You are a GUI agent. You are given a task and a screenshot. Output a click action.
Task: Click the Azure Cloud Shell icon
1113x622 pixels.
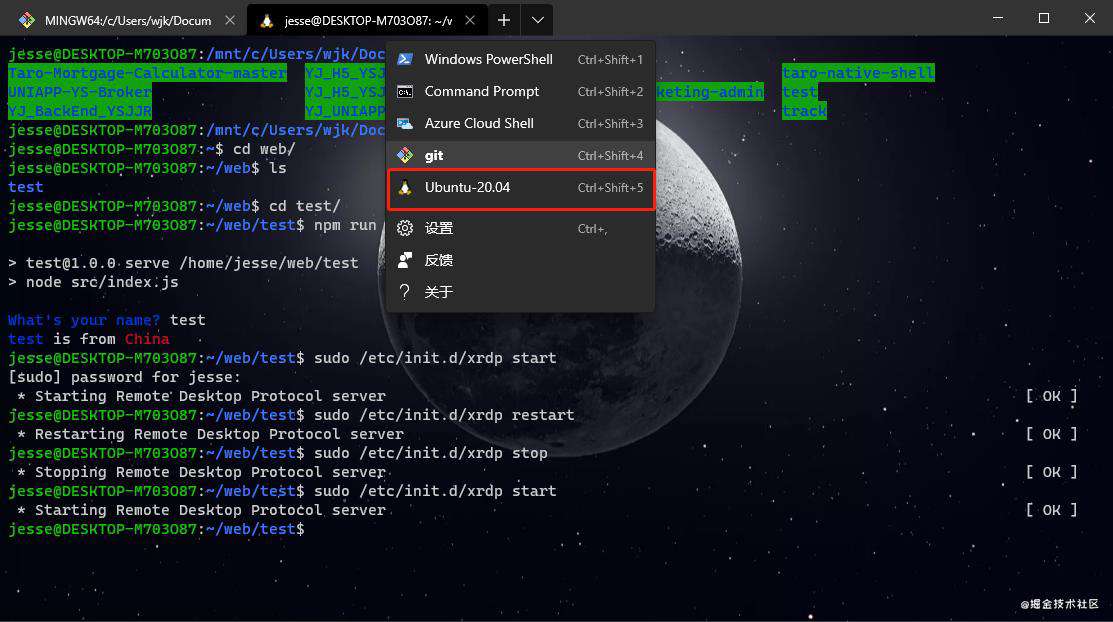coord(405,124)
